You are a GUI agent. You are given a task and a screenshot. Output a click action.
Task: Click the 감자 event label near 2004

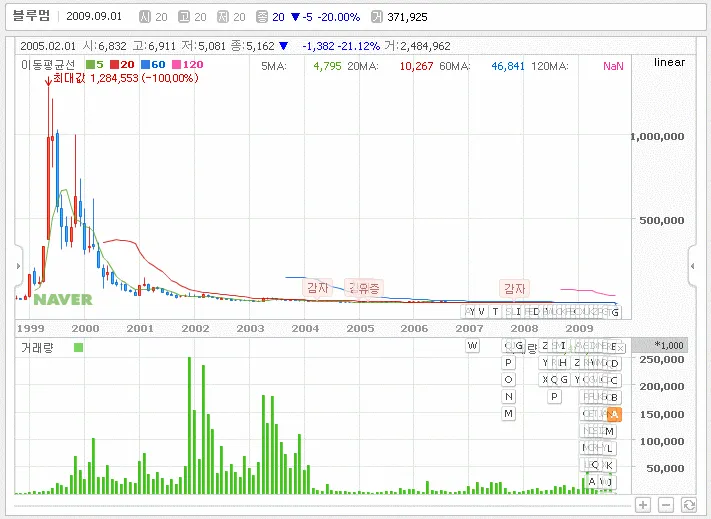click(317, 288)
